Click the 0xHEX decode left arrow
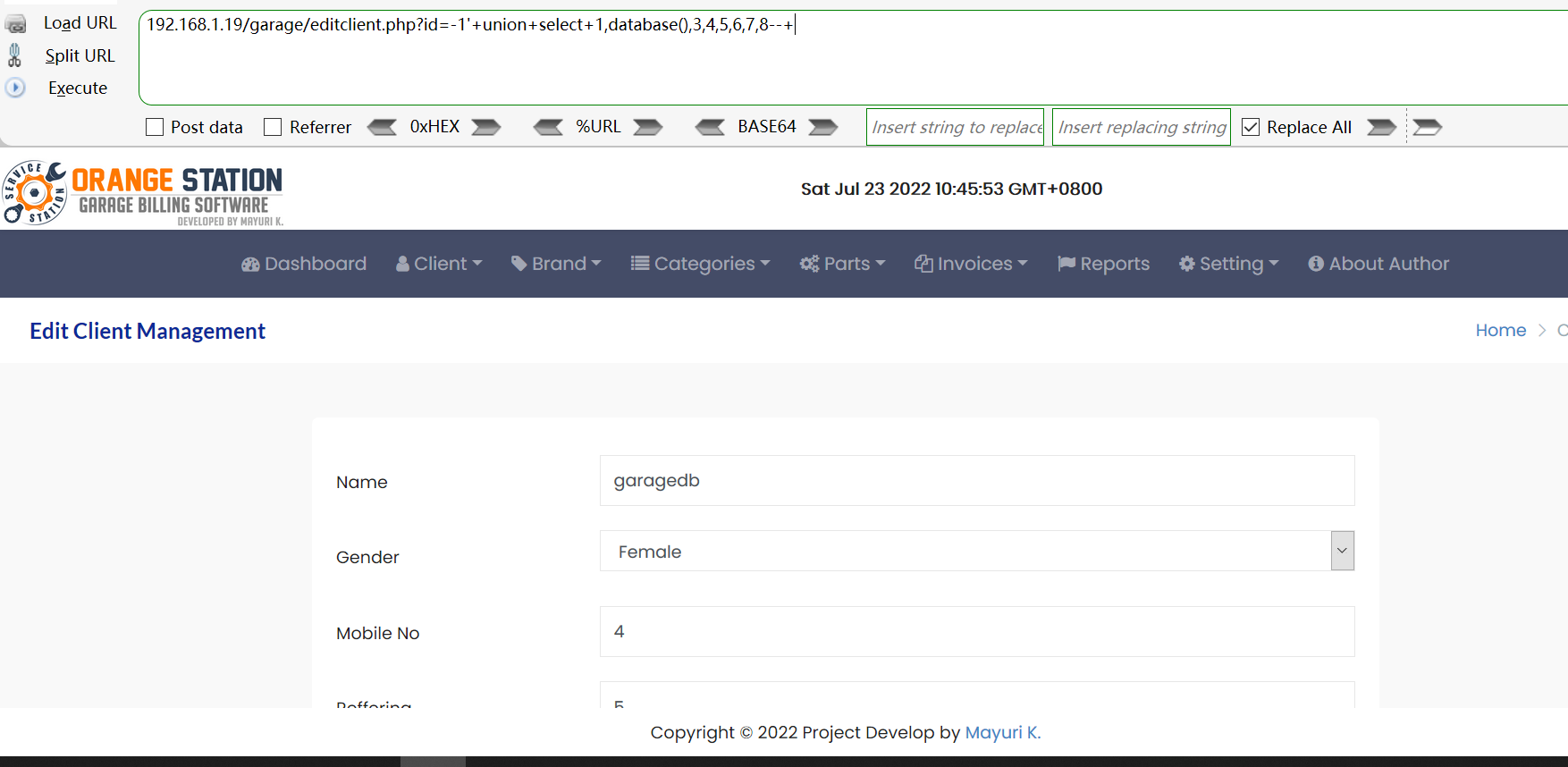Screen dimensions: 1568x767 tap(383, 127)
